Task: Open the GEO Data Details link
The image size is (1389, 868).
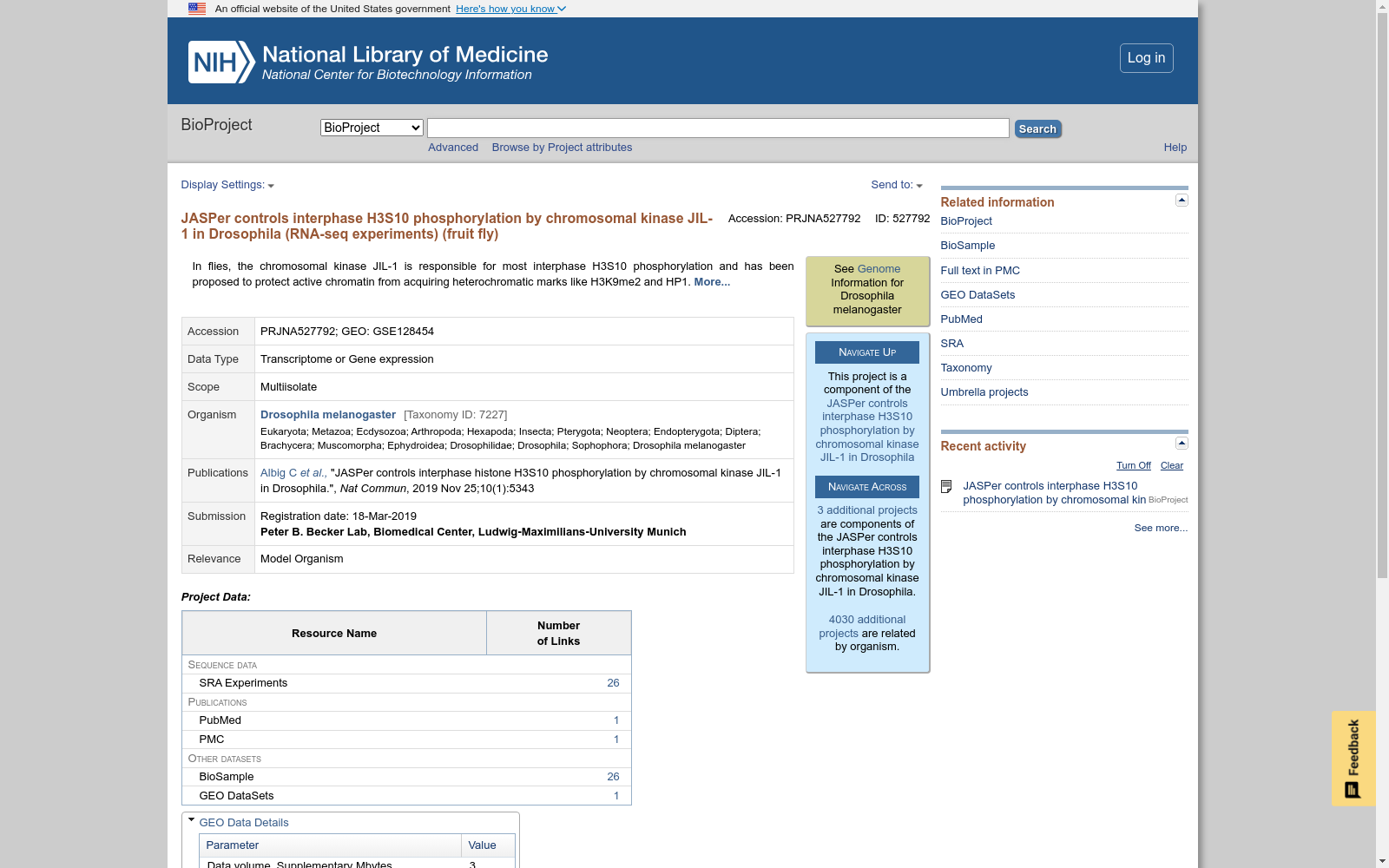Action: [x=244, y=823]
